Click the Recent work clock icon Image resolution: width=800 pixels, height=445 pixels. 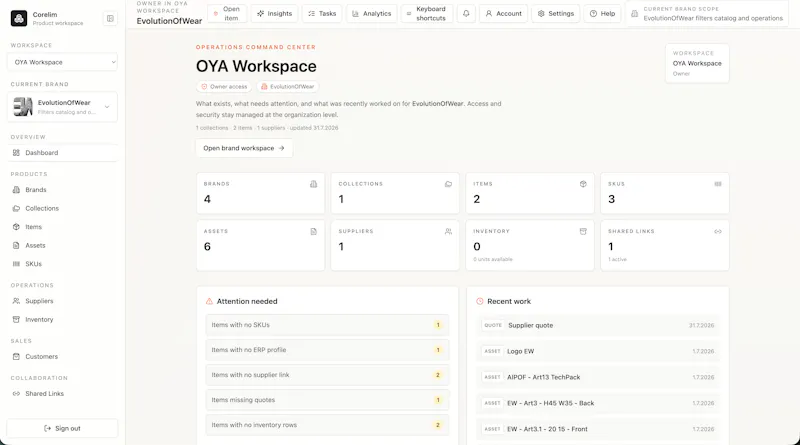pyautogui.click(x=480, y=301)
